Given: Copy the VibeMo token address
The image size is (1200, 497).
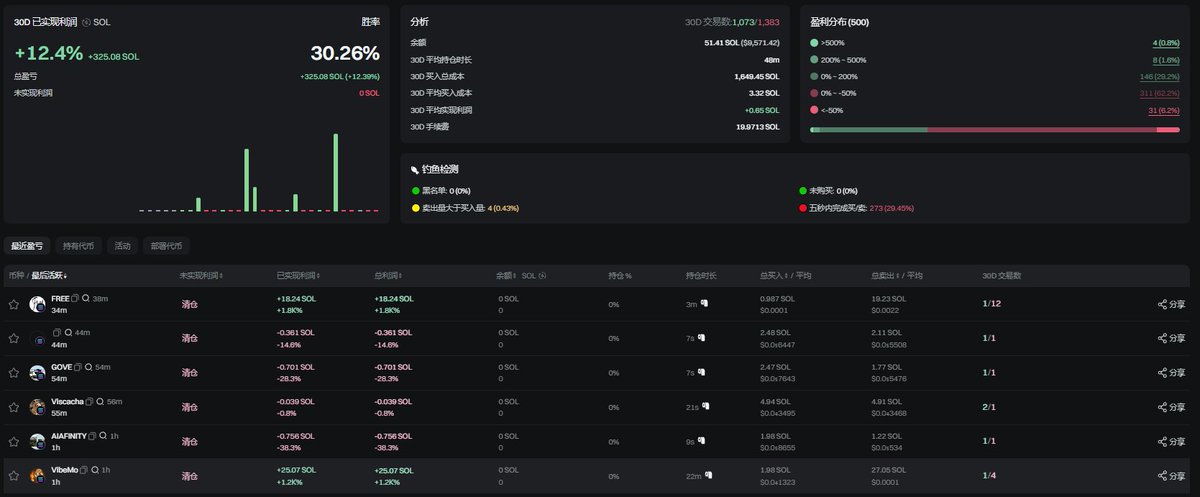Looking at the screenshot, I should (84, 470).
